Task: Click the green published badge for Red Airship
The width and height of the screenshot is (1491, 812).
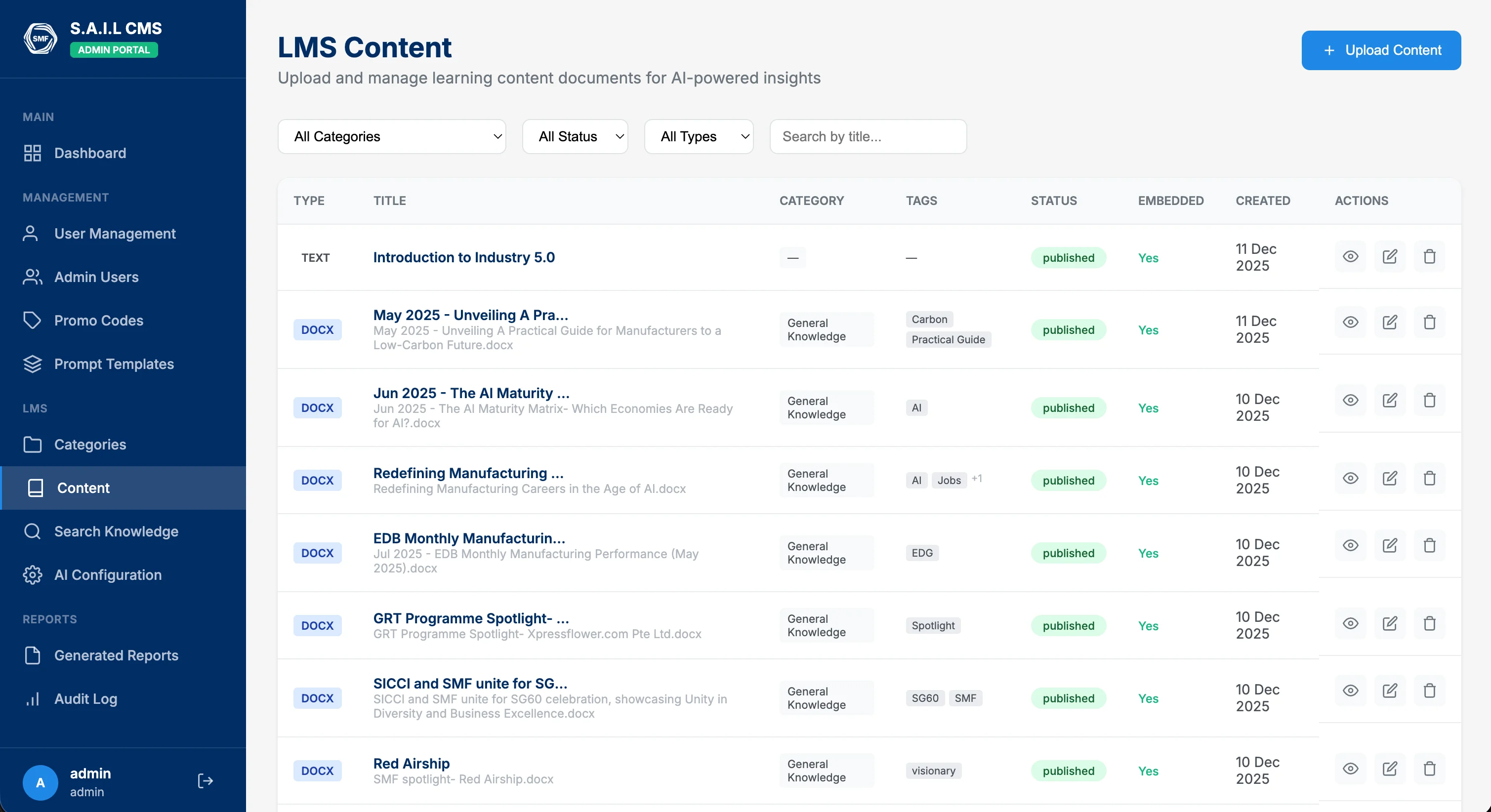Action: pos(1068,771)
